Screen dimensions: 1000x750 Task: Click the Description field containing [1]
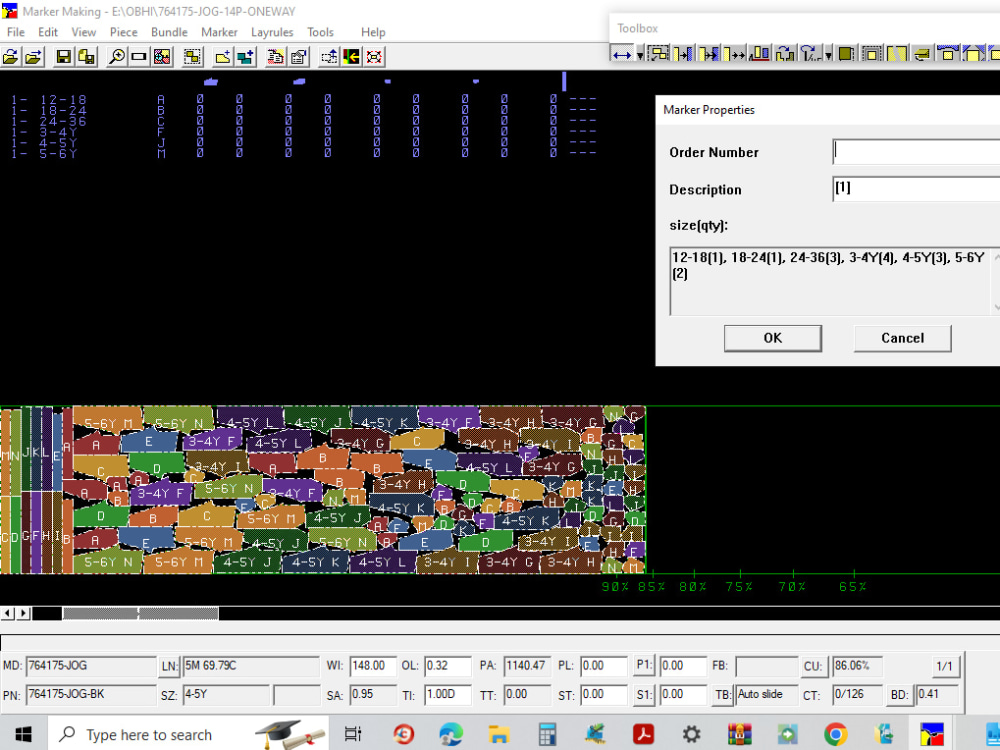916,189
